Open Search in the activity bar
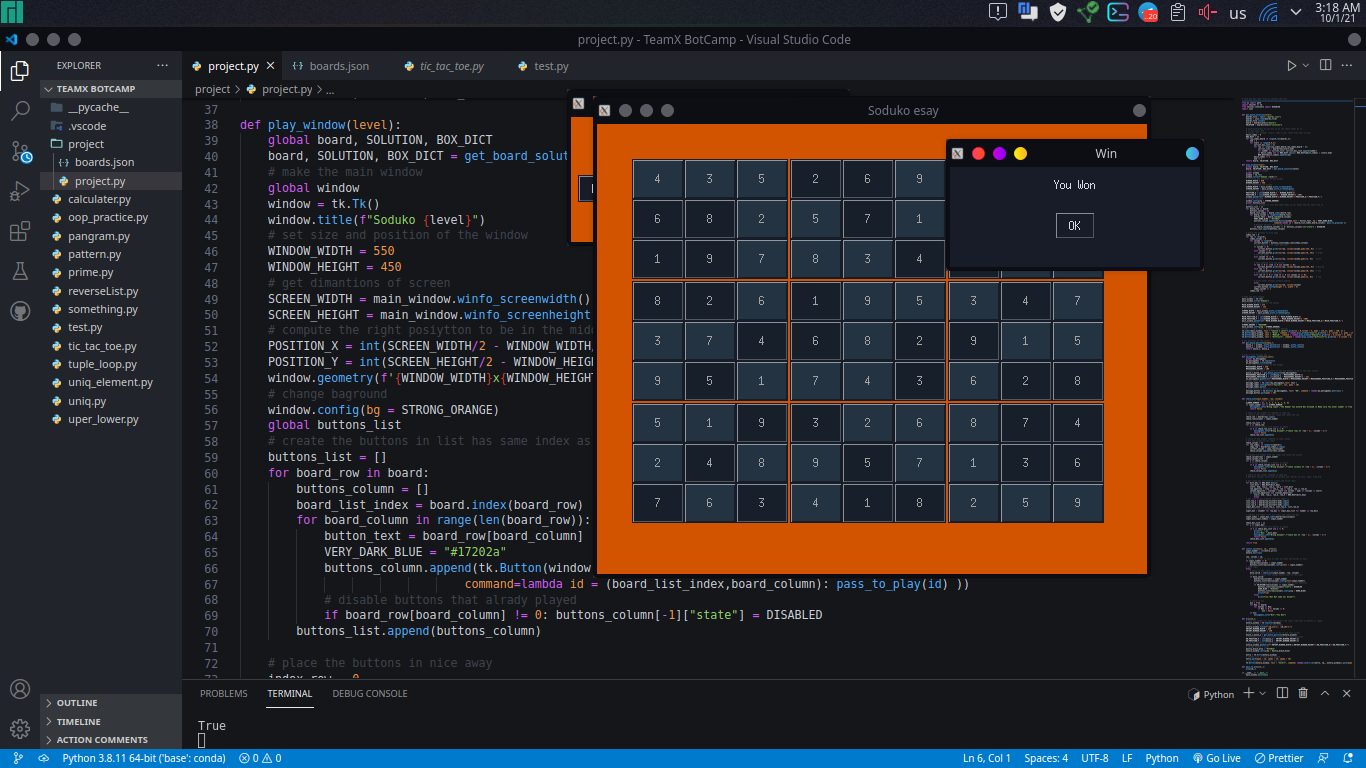Viewport: 1366px width, 768px height. point(20,110)
